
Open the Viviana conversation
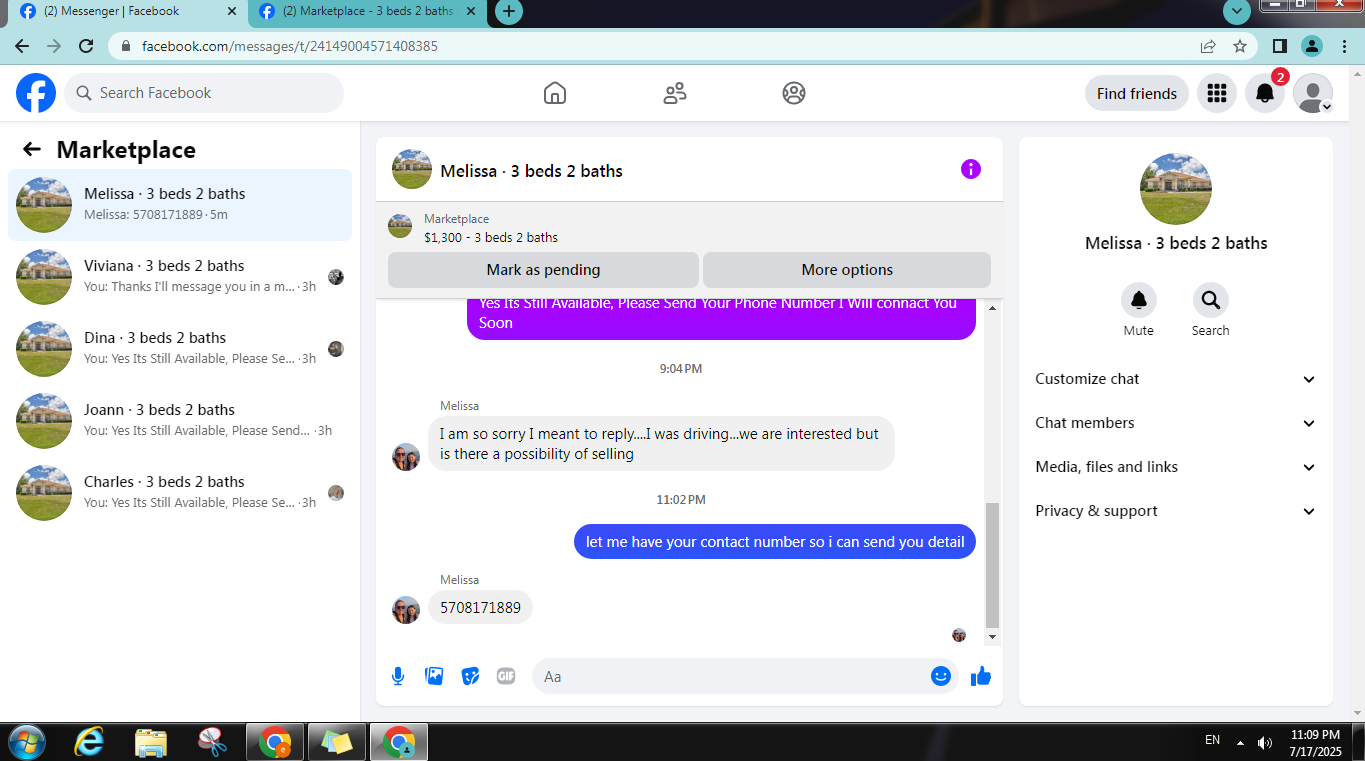pos(180,277)
